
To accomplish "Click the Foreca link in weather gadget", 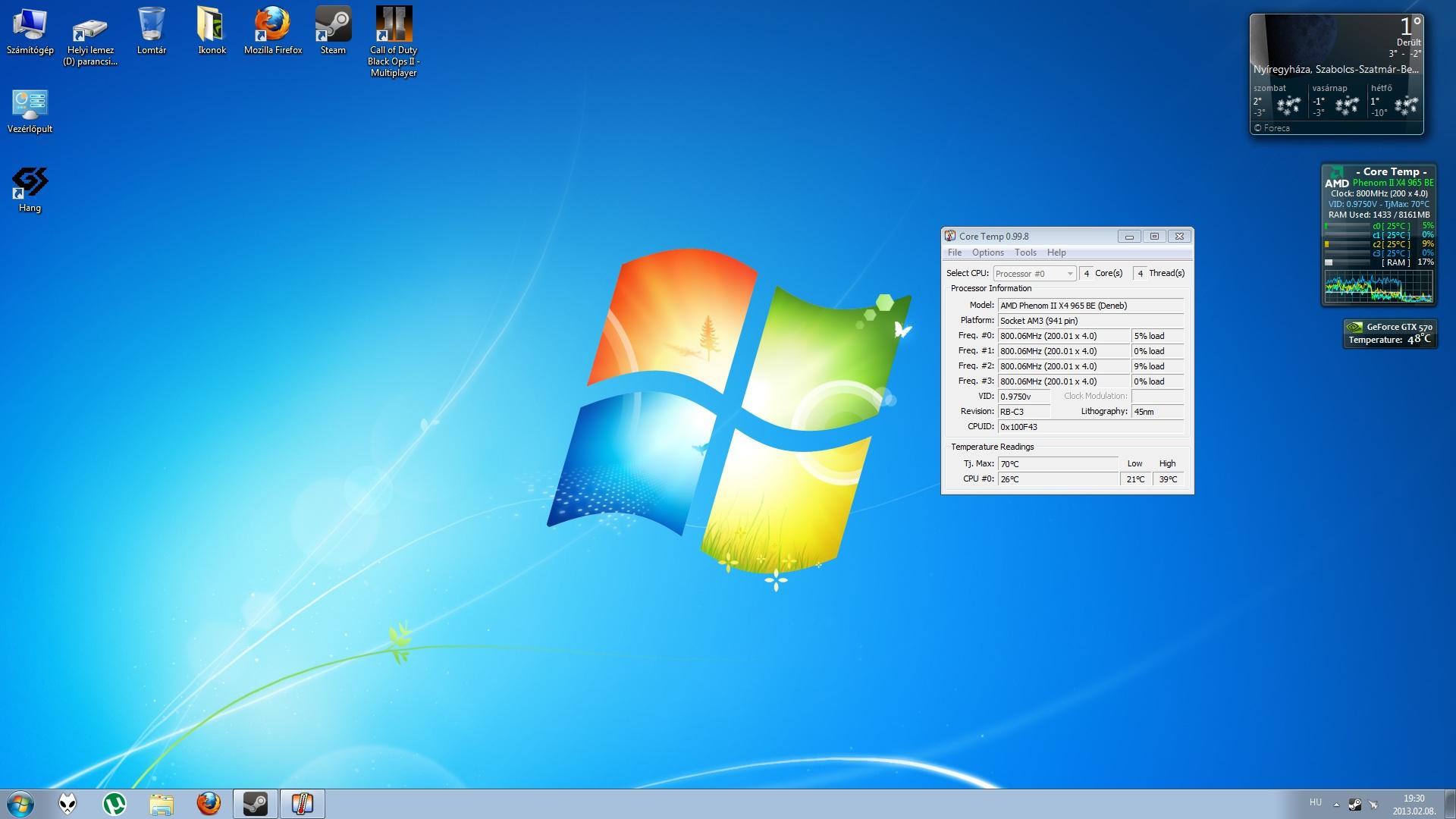I will pos(1272,128).
